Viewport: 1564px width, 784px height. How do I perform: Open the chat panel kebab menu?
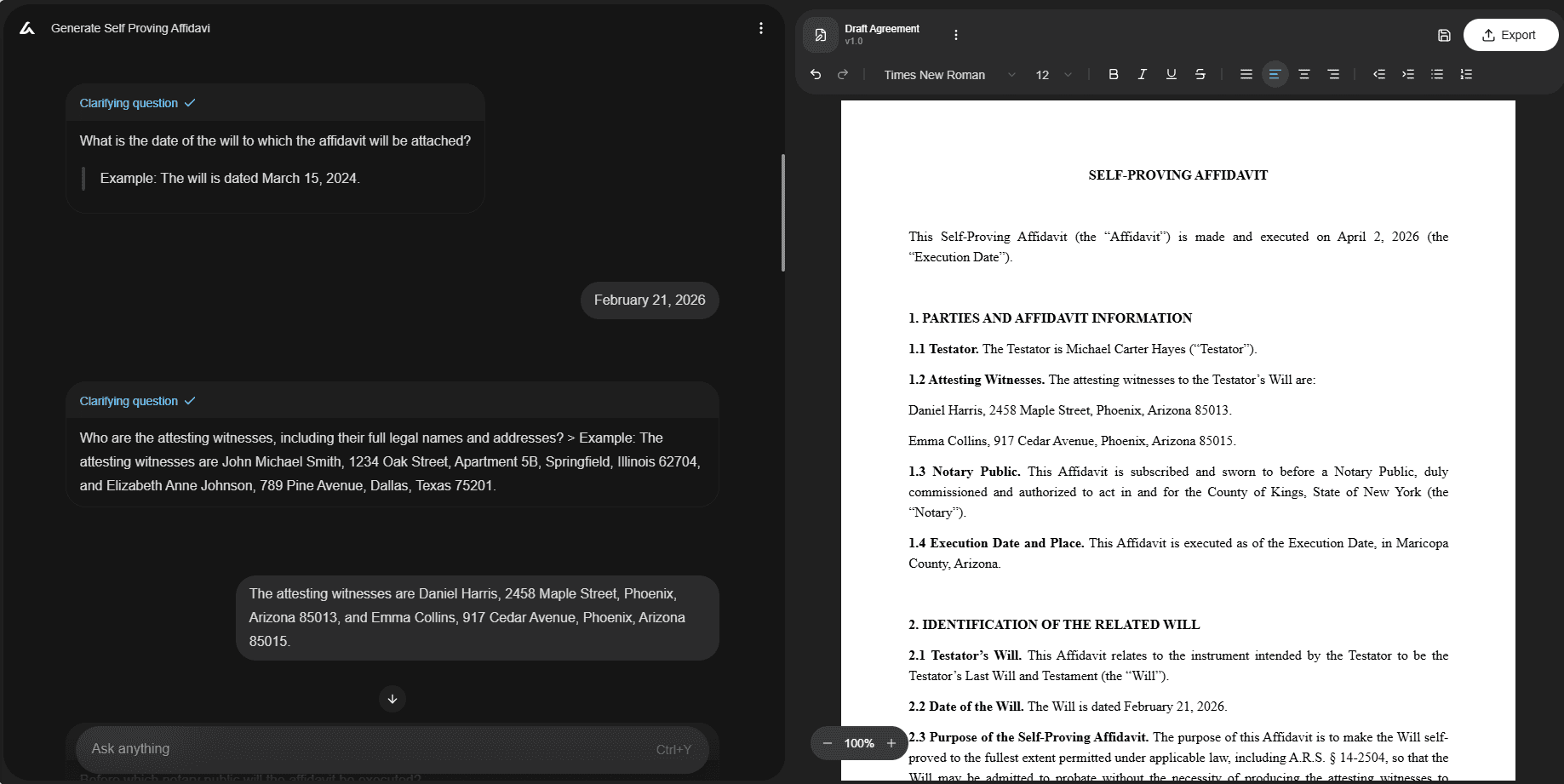tap(760, 27)
